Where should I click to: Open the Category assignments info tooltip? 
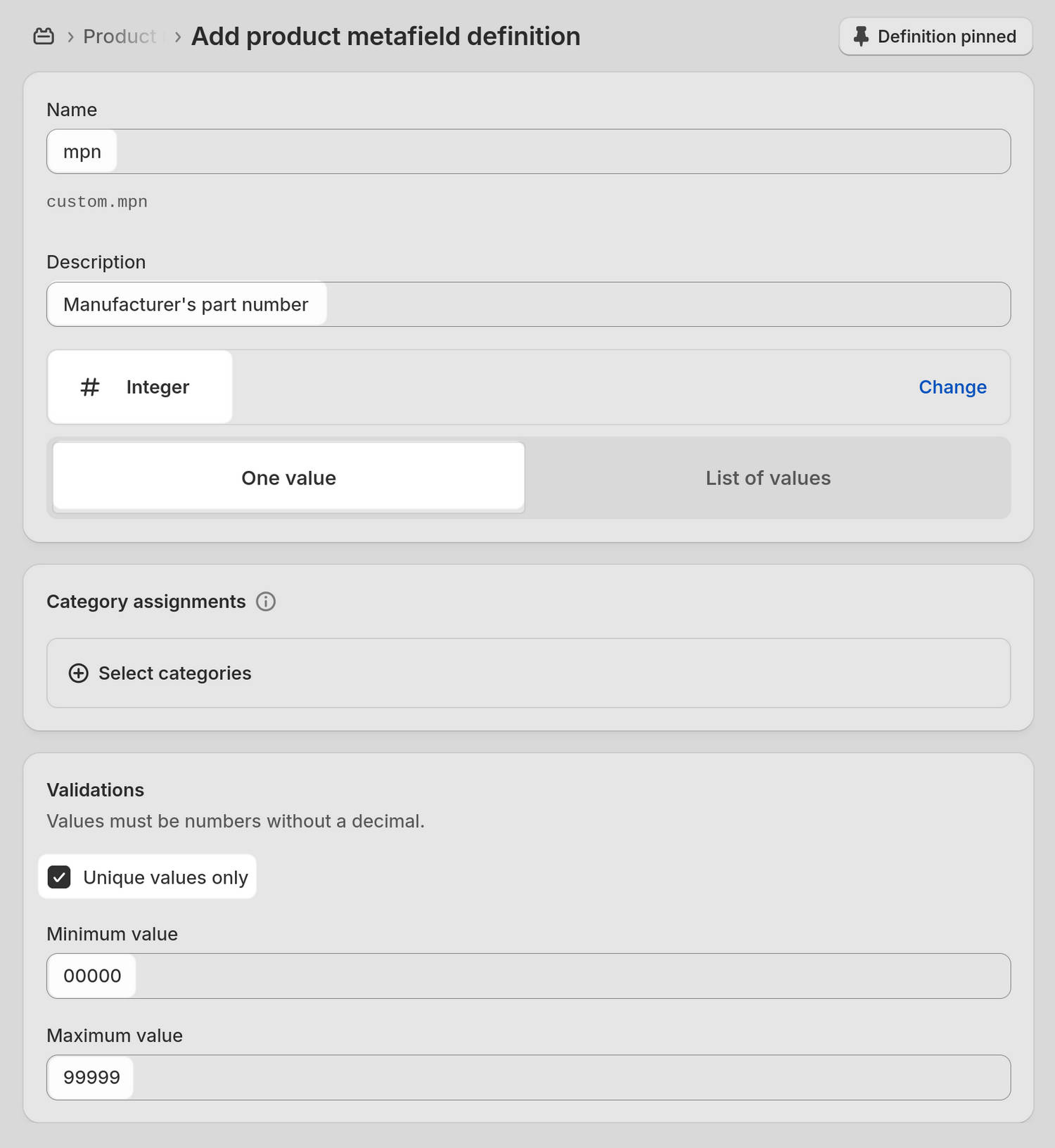point(266,602)
